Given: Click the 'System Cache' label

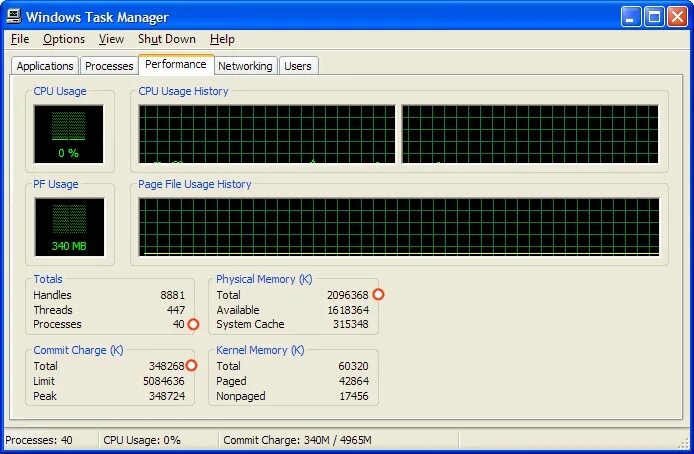Looking at the screenshot, I should (x=250, y=324).
